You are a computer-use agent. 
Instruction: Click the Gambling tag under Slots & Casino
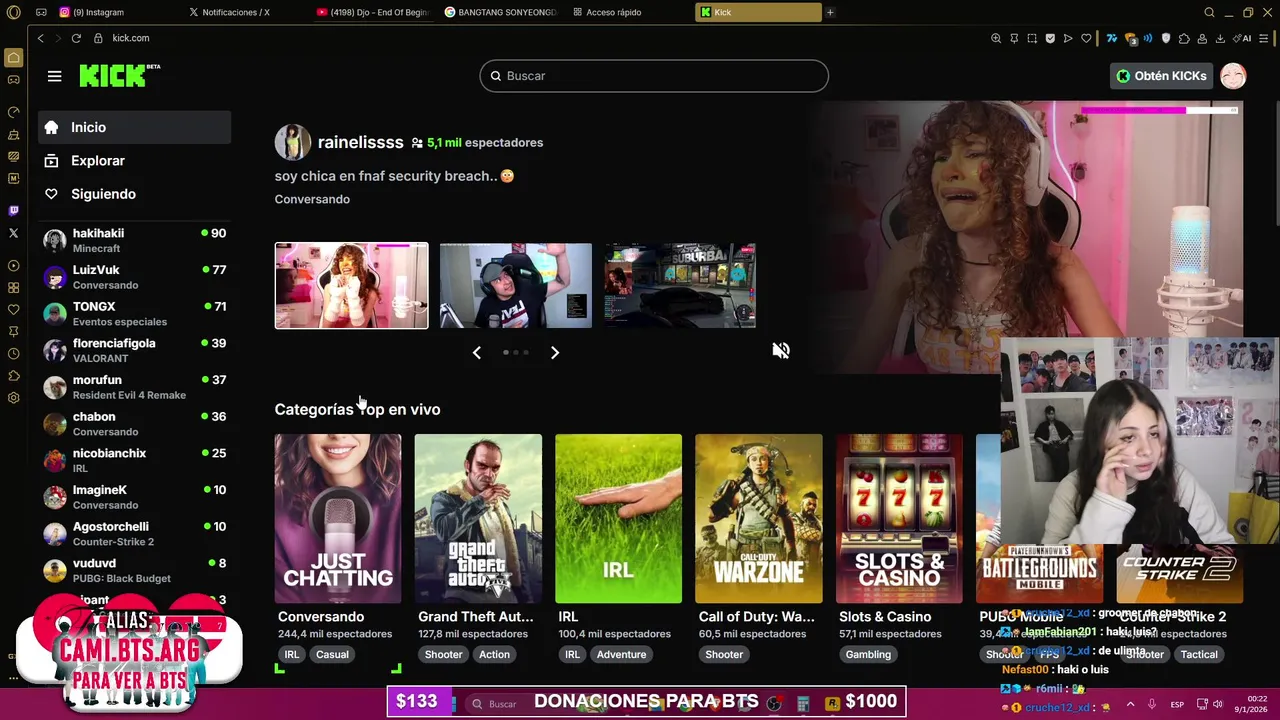click(868, 655)
